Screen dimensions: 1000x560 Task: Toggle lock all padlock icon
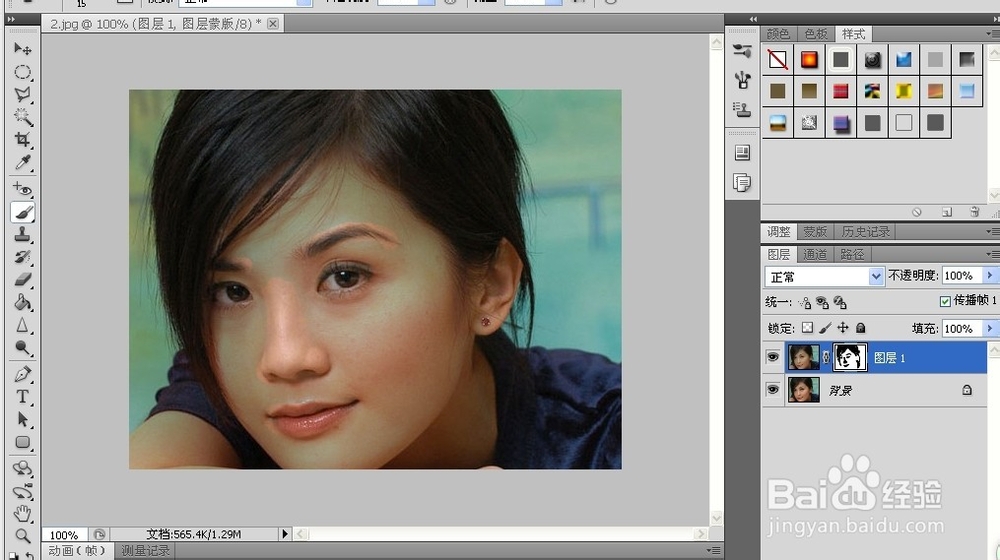860,328
